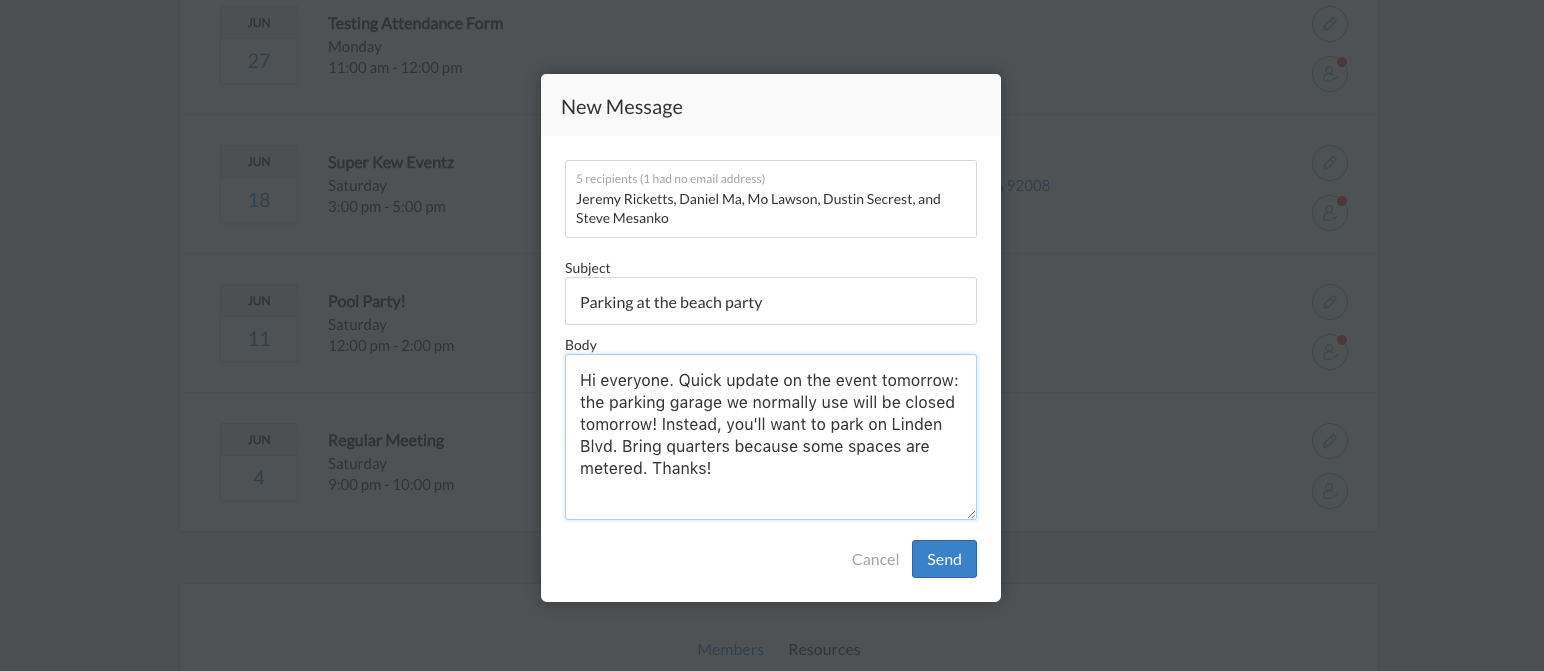Image resolution: width=1544 pixels, height=671 pixels.
Task: Select the edit pencil icon for Pool Party!
Action: click(1329, 301)
